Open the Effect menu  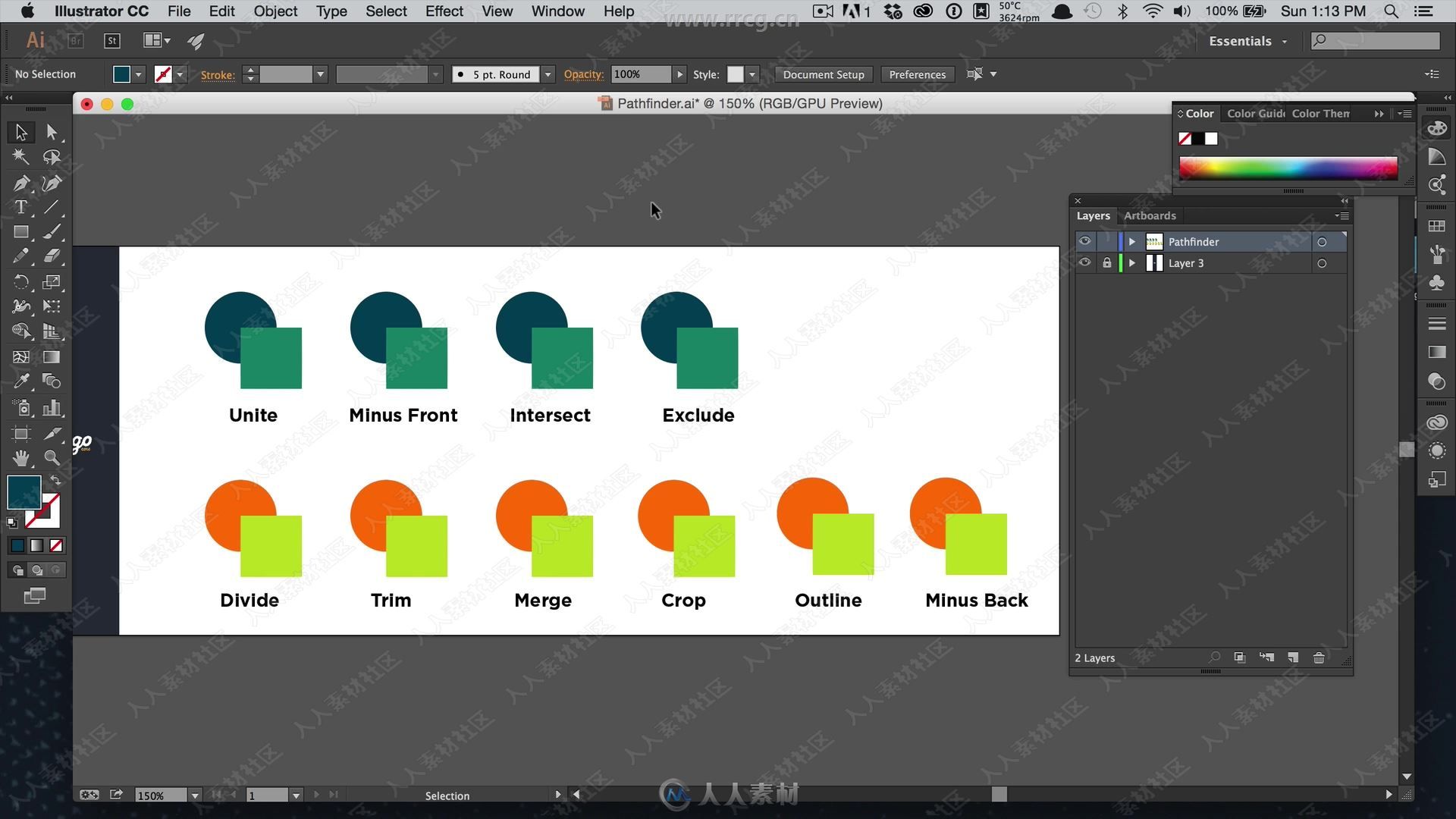442,11
